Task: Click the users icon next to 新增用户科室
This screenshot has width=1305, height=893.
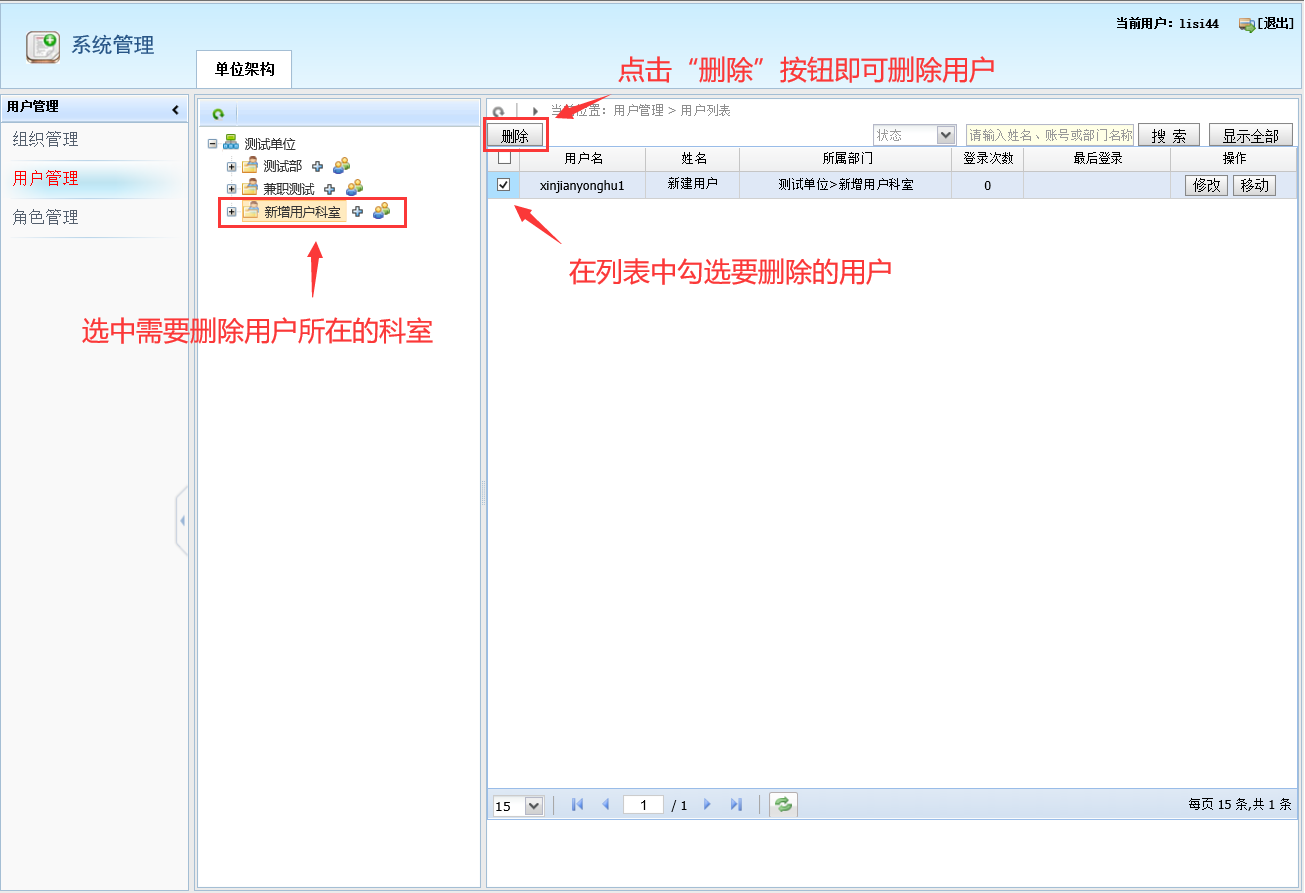Action: pyautogui.click(x=381, y=211)
